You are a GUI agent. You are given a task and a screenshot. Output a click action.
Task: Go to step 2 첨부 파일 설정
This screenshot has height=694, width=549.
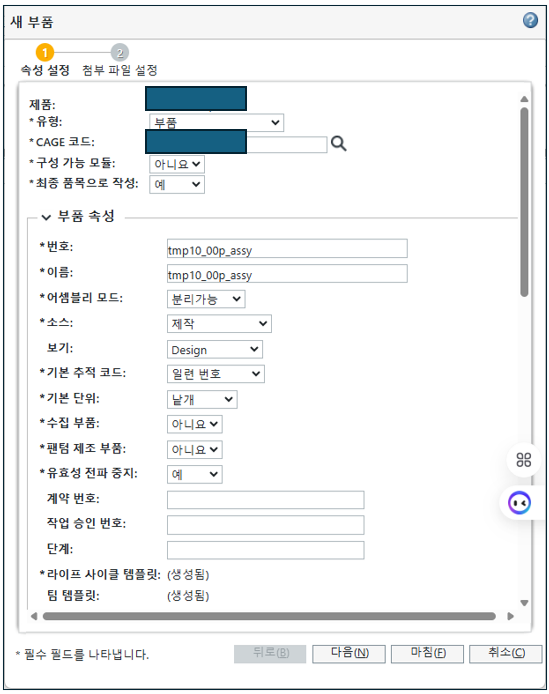coord(120,60)
